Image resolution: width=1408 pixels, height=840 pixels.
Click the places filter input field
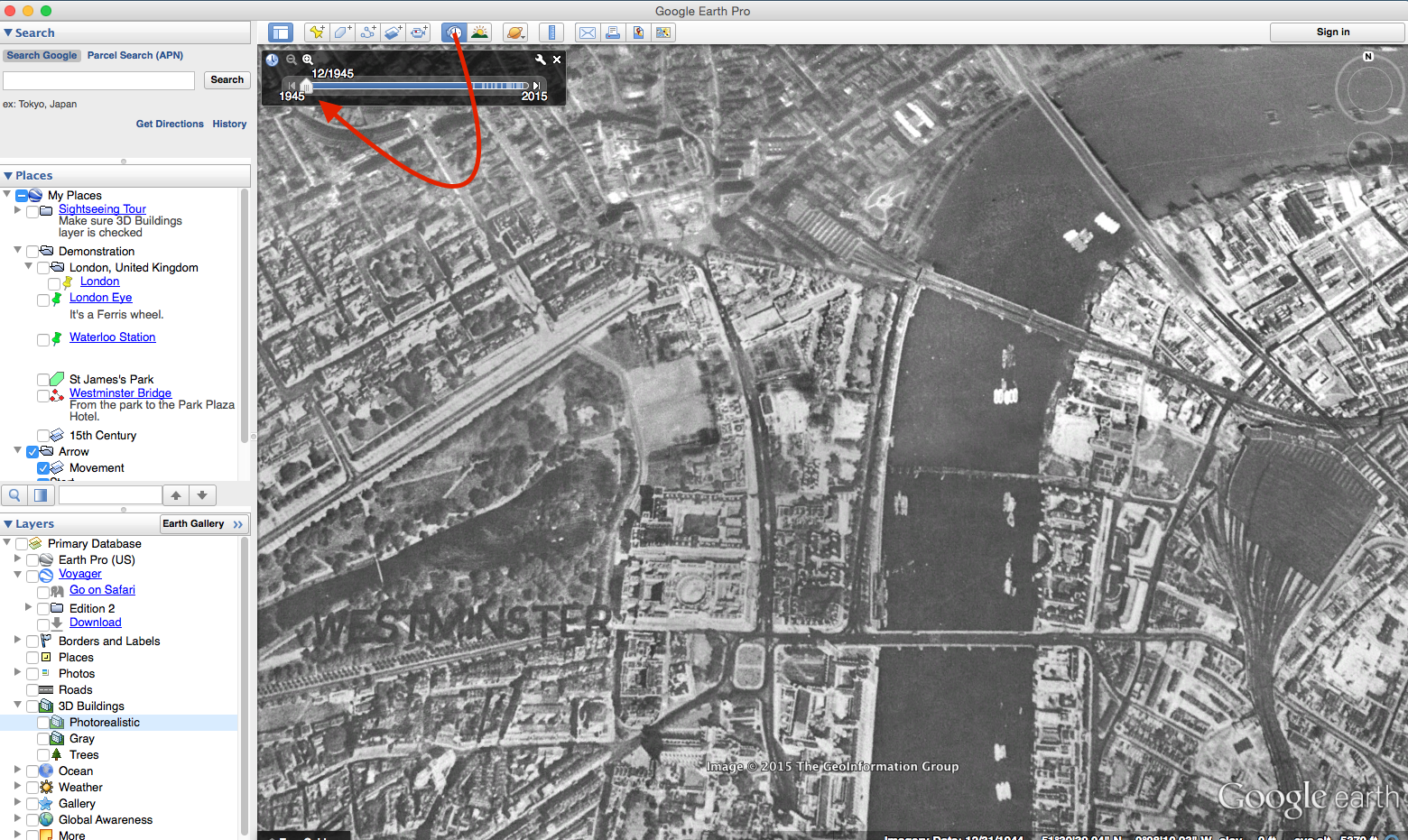click(110, 494)
